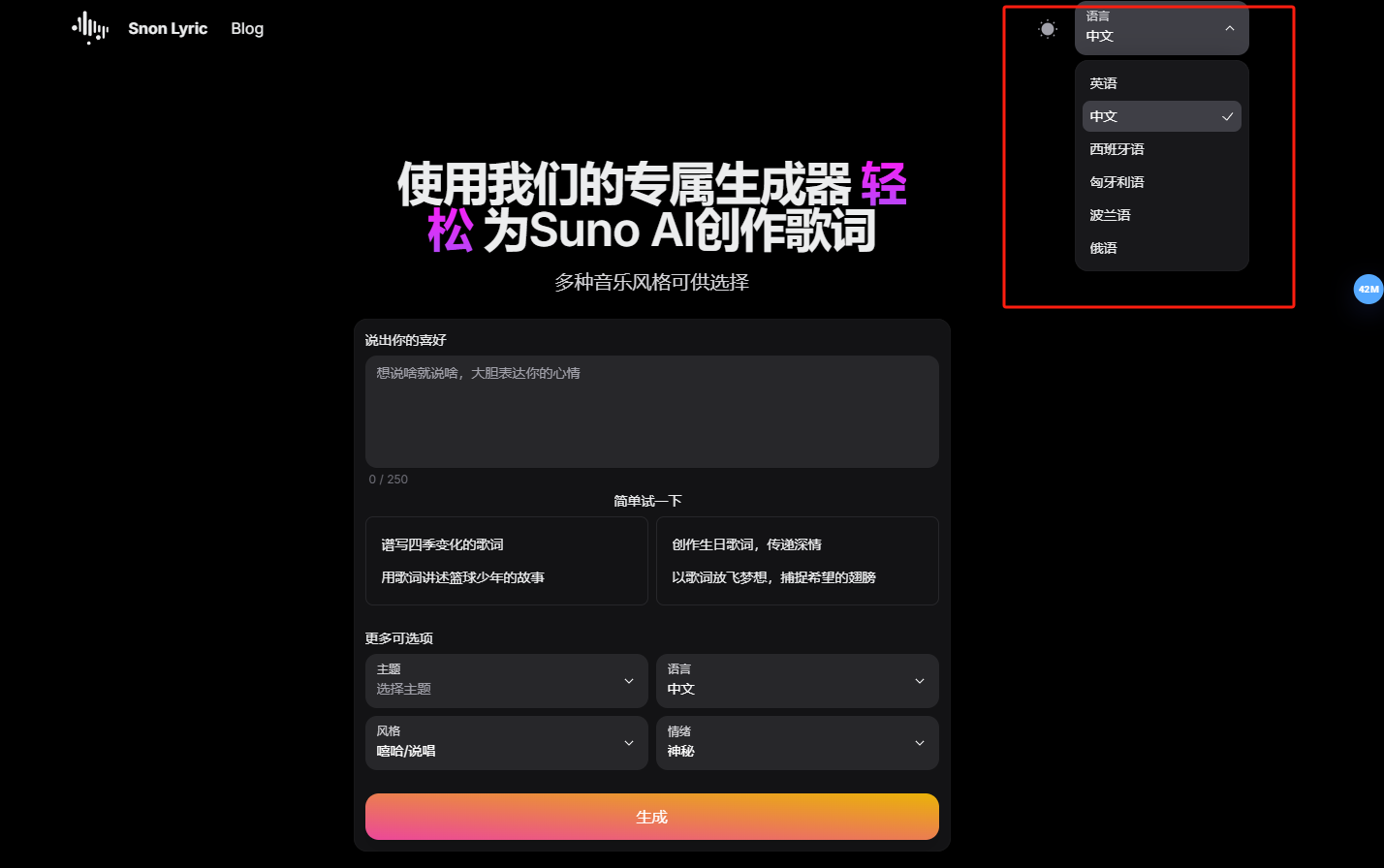Click the 0 / 250 character counter
Image resolution: width=1384 pixels, height=868 pixels.
point(388,480)
